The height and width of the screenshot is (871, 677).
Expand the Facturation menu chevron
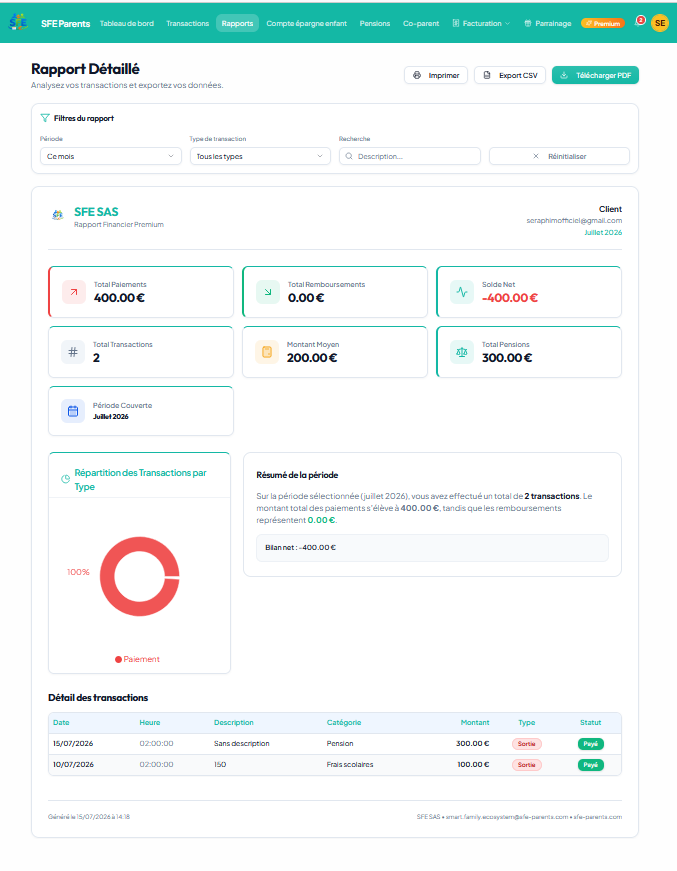[507, 23]
